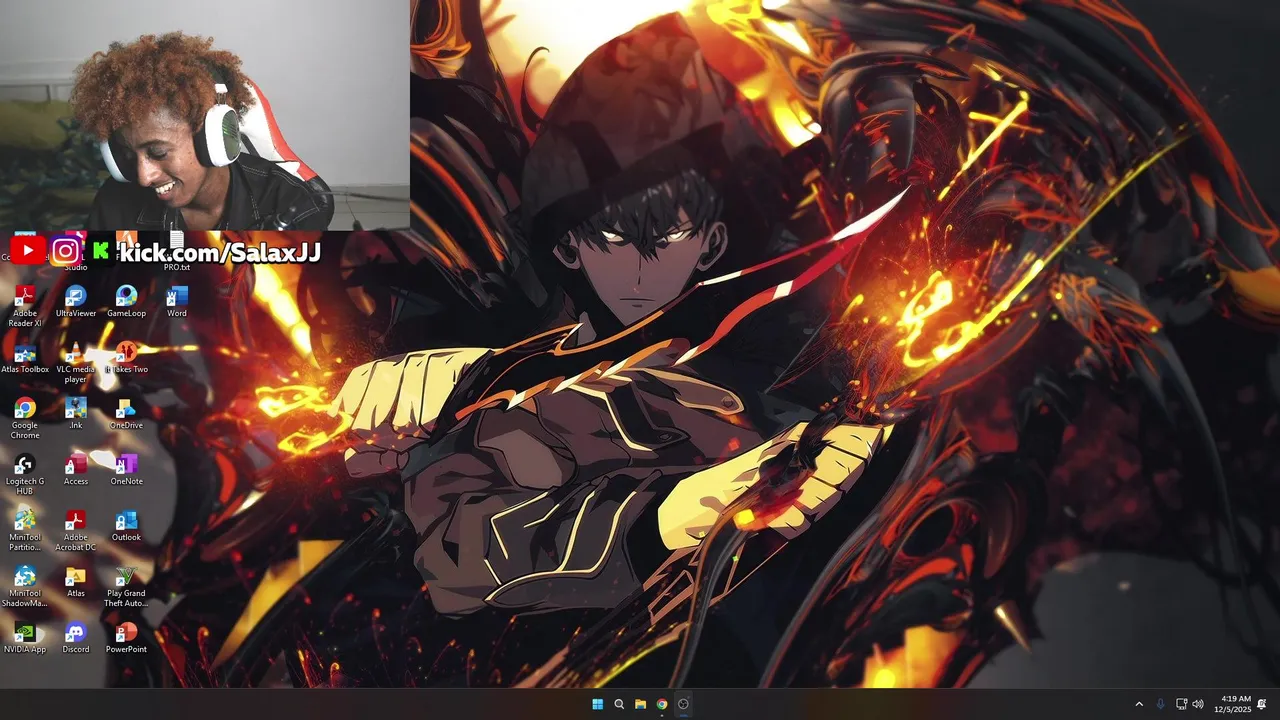1280x720 pixels.
Task: Open taskbar Search
Action: click(619, 704)
